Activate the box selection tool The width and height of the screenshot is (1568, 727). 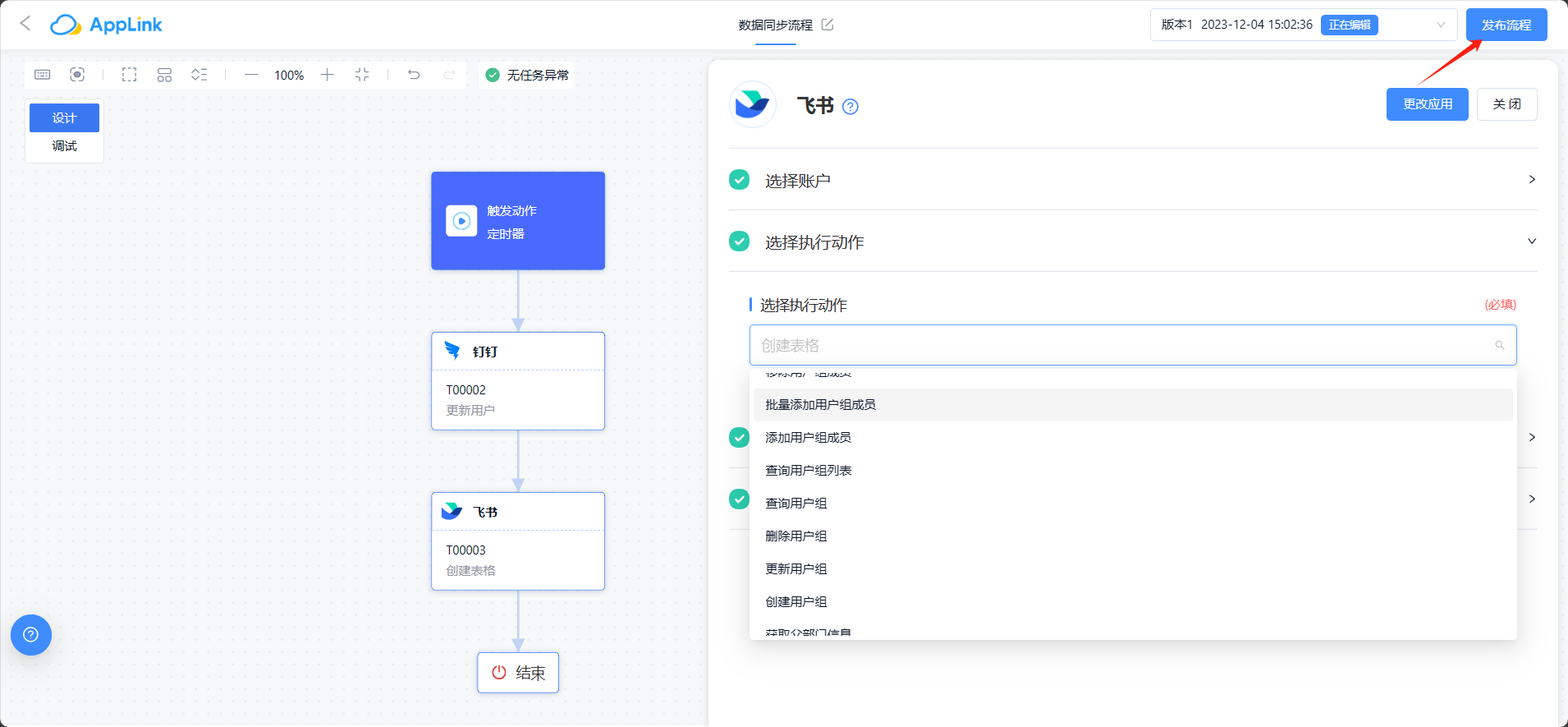pyautogui.click(x=130, y=75)
